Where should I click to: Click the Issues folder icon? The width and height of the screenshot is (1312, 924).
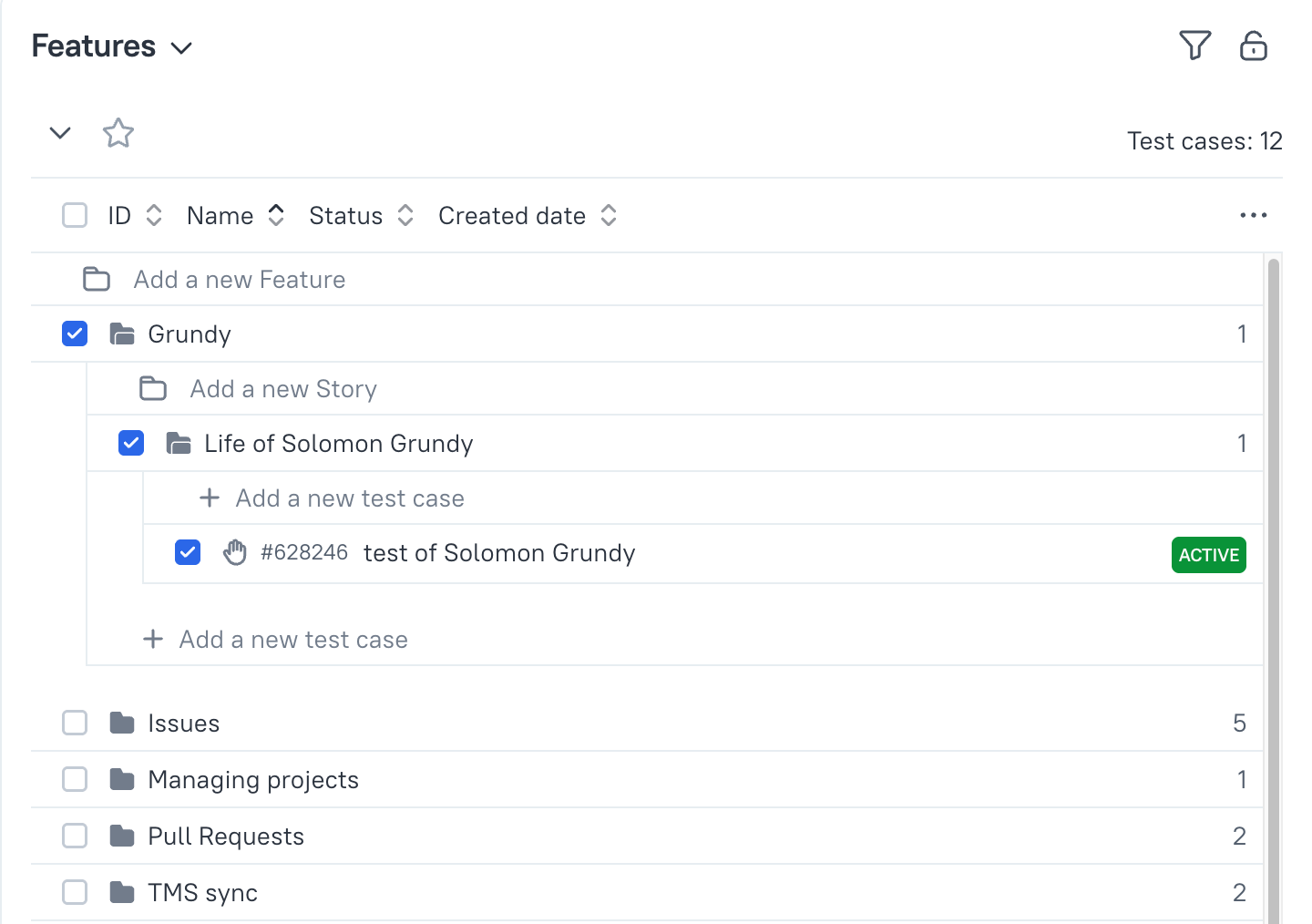click(122, 724)
